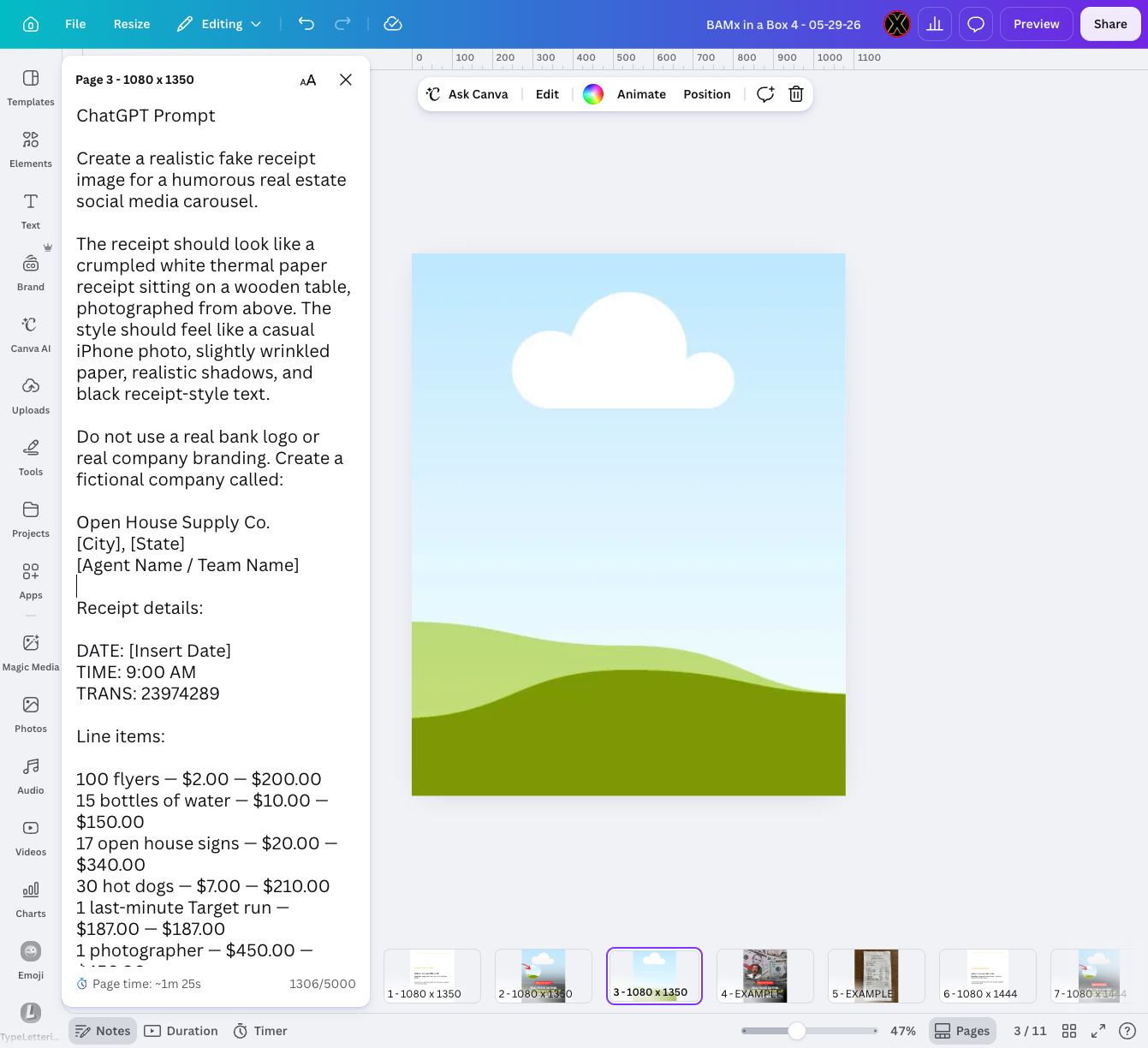Open the Emoji app

pos(31,962)
